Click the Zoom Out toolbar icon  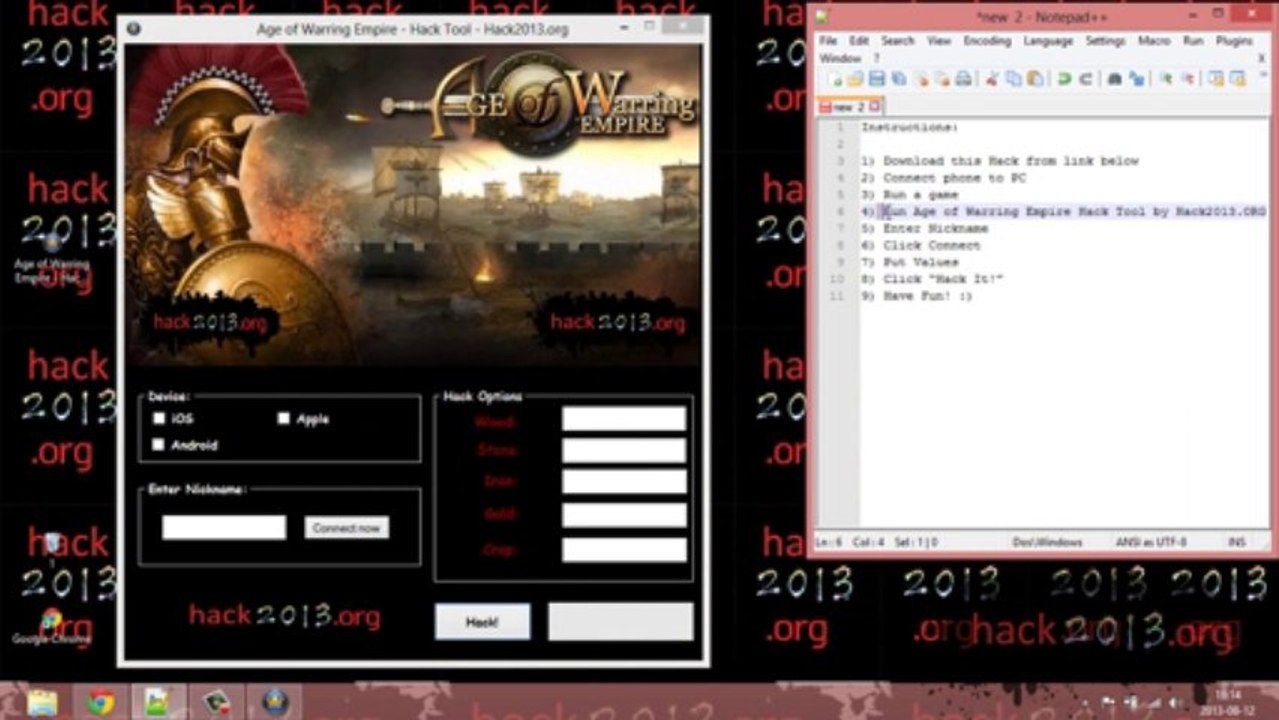click(1186, 79)
